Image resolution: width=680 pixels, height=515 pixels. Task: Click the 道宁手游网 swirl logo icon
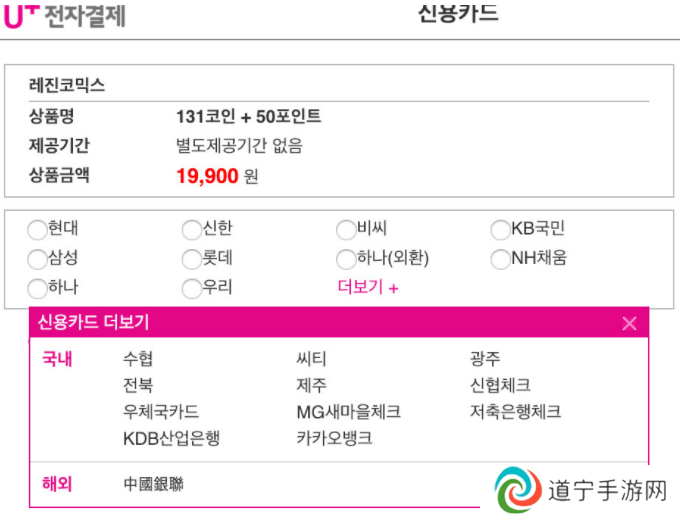pyautogui.click(x=518, y=490)
